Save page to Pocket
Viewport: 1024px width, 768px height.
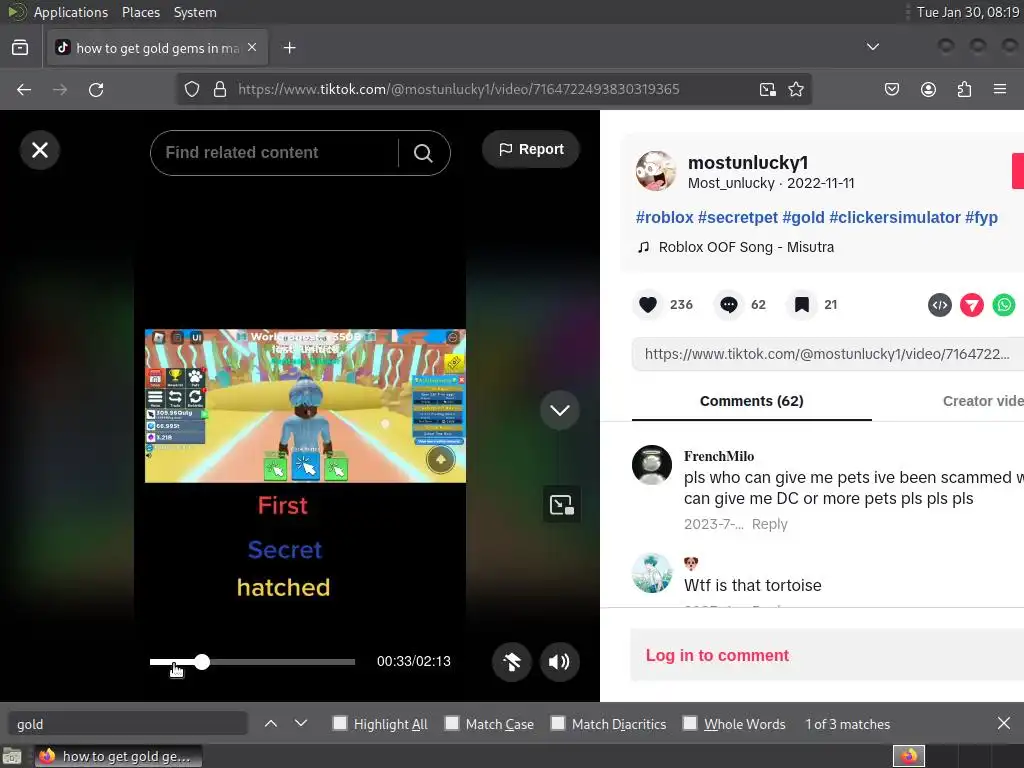pyautogui.click(x=892, y=89)
